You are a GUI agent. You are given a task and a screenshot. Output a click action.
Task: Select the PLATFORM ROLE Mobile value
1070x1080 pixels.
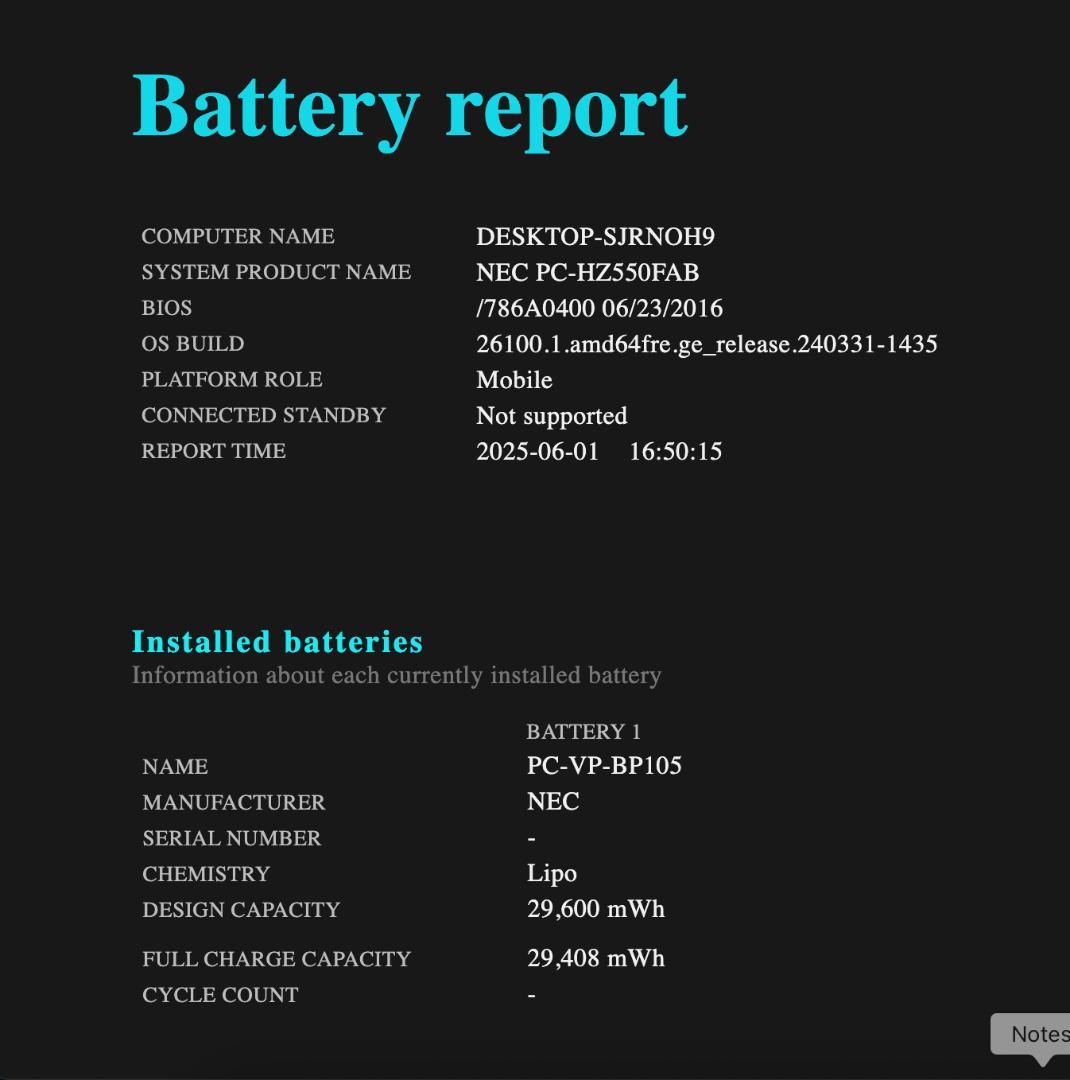point(514,380)
